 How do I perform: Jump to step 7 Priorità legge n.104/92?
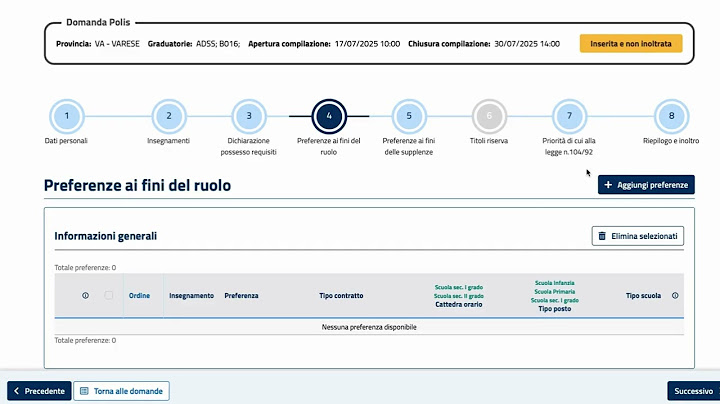click(x=569, y=116)
